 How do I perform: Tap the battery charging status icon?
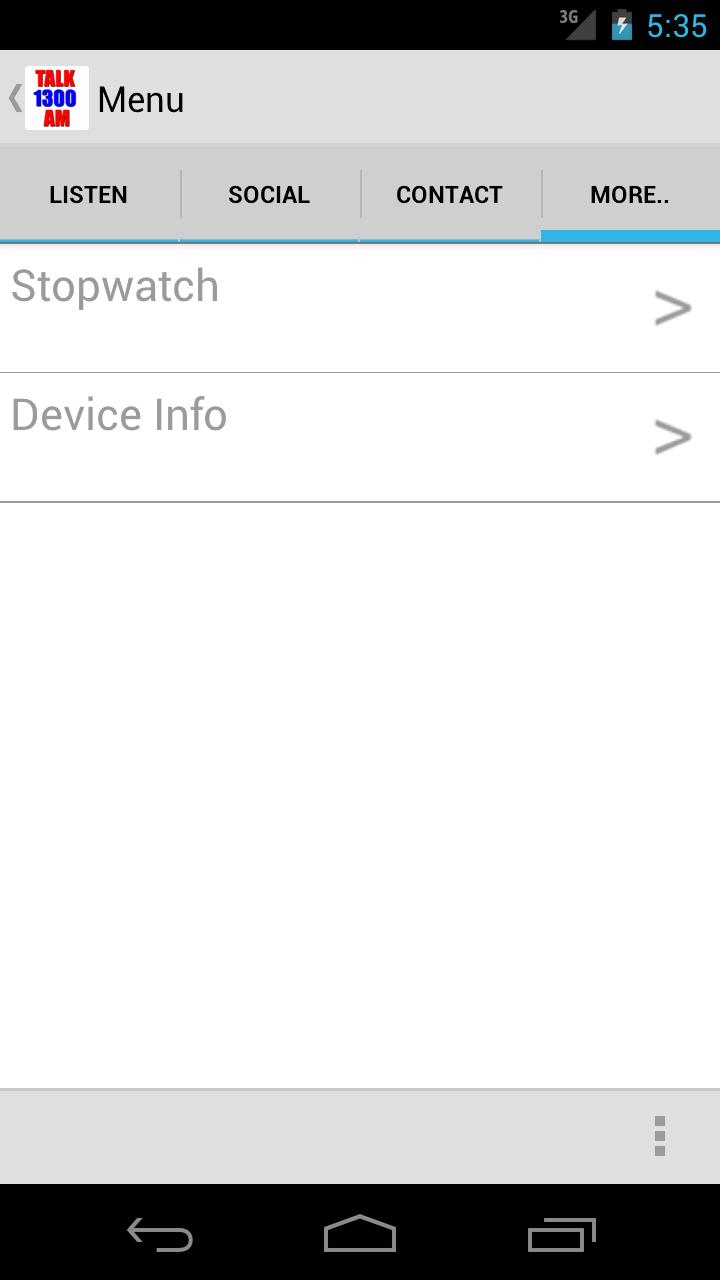pos(621,25)
